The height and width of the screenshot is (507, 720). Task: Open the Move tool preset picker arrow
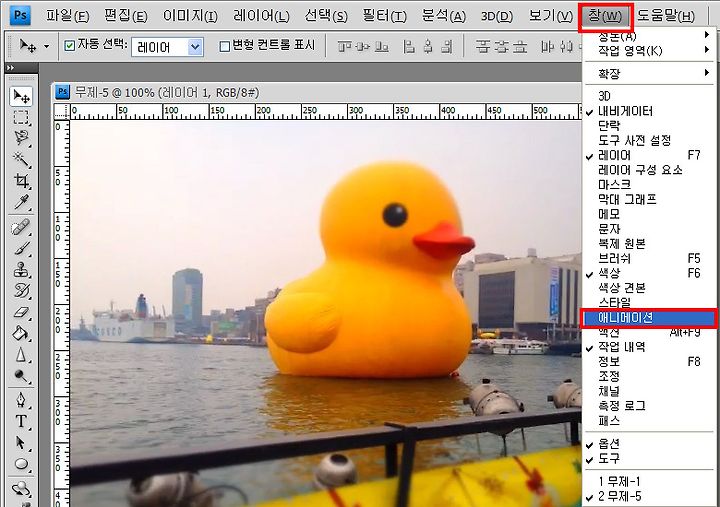click(x=46, y=46)
